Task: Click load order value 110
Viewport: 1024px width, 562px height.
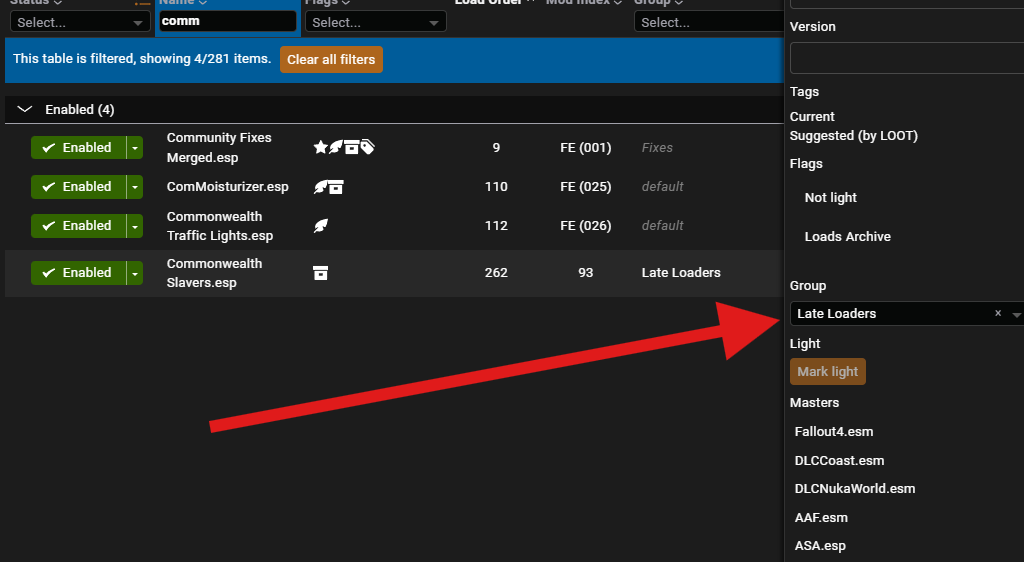Action: coord(496,187)
